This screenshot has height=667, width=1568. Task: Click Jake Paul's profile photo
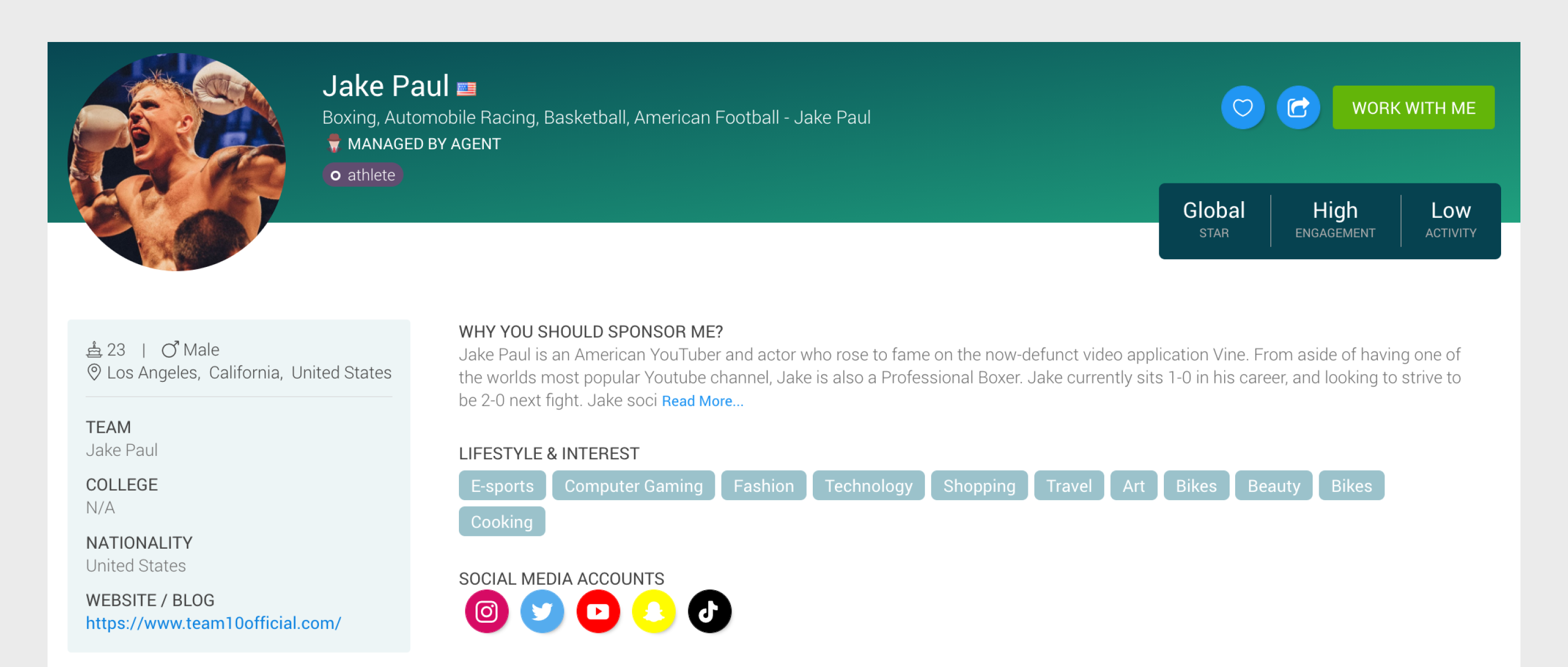point(176,162)
